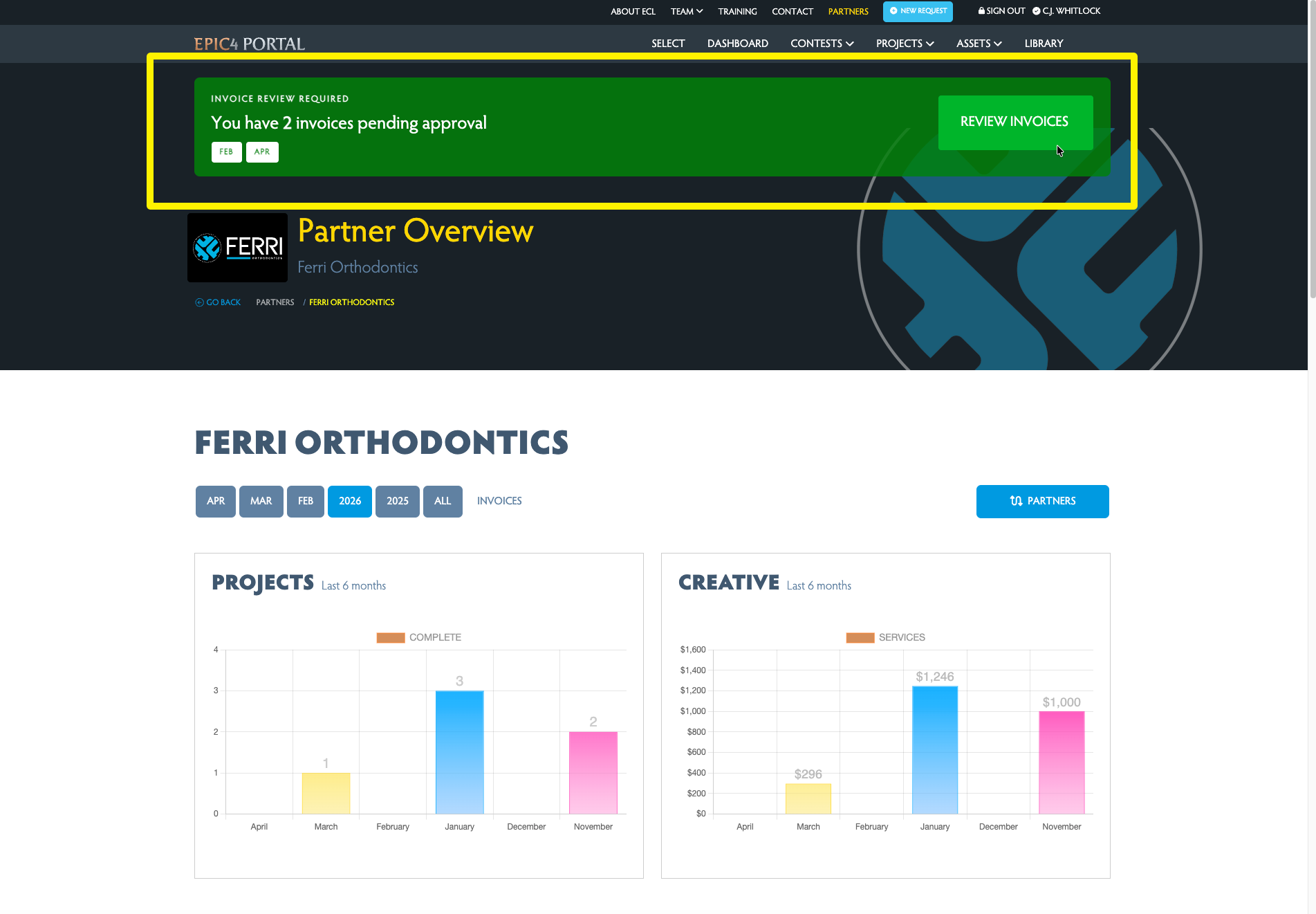The image size is (1316, 914).
Task: Filter by MAR period button
Action: tap(261, 502)
